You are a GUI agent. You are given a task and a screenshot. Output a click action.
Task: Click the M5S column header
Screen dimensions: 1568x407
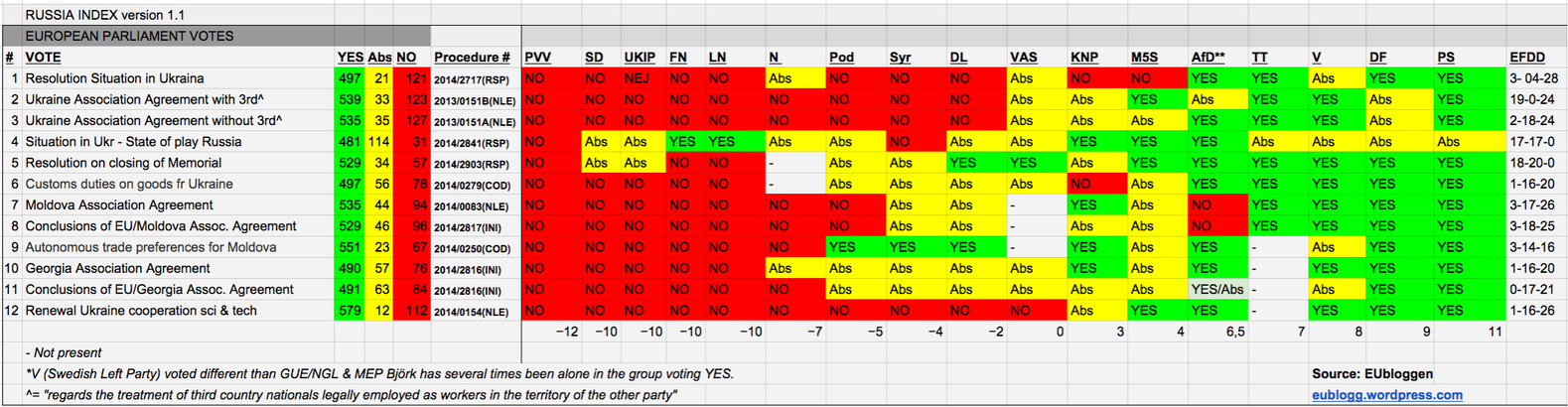pos(1144,58)
